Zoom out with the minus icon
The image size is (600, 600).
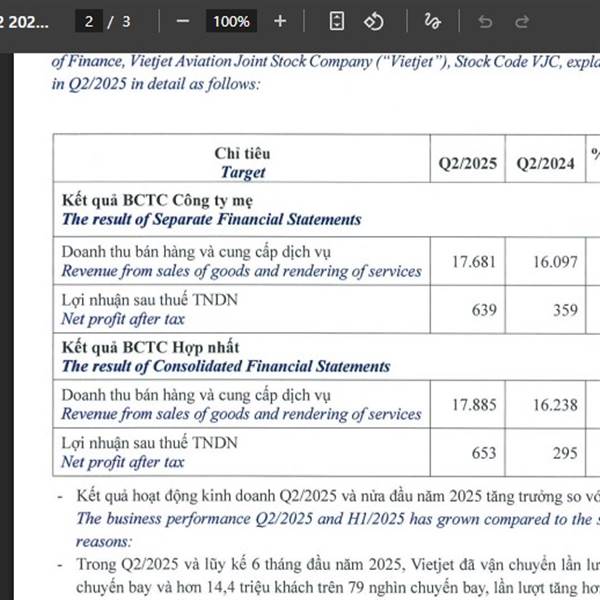point(183,21)
